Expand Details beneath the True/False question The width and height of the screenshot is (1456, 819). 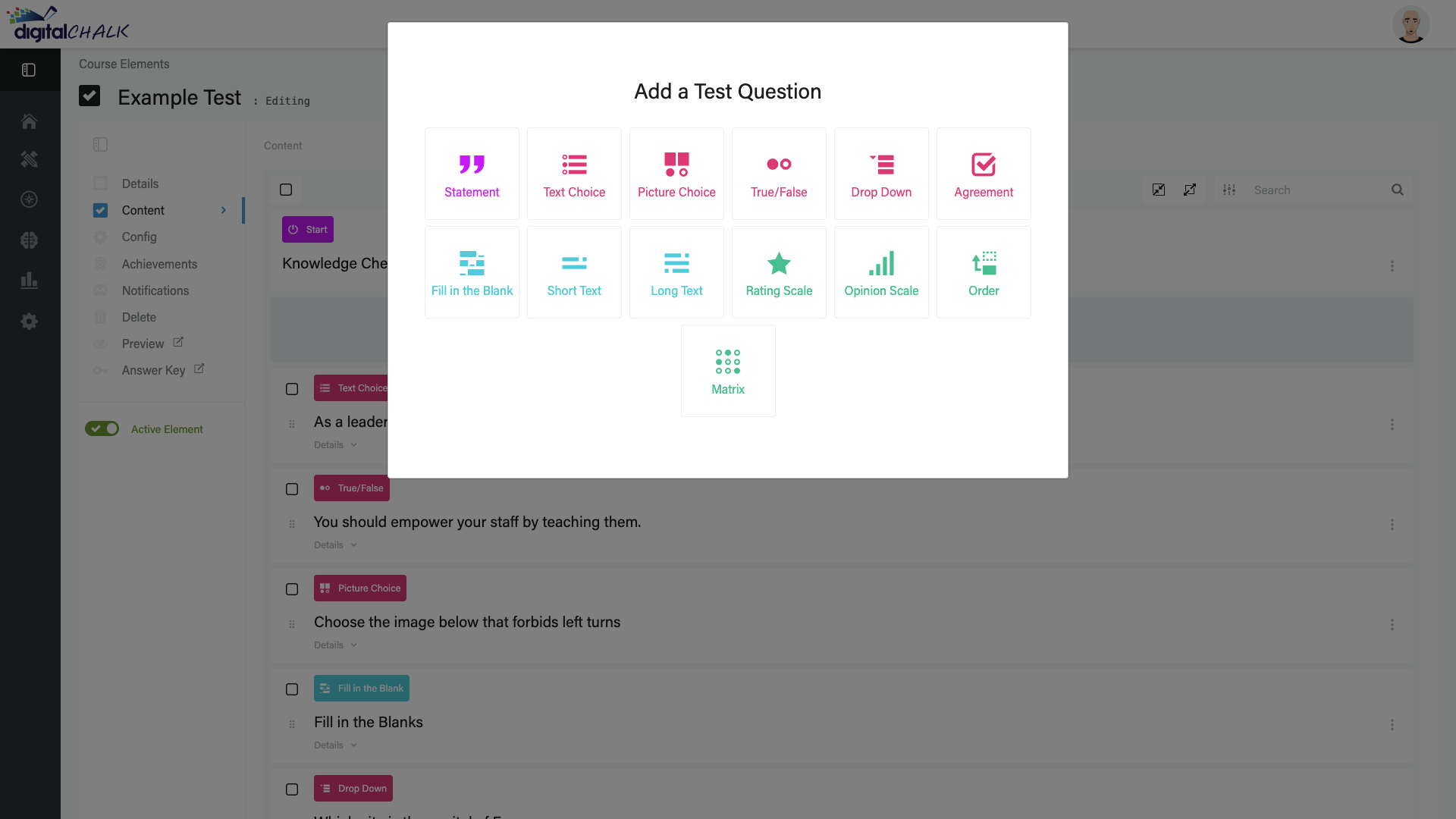[x=334, y=544]
